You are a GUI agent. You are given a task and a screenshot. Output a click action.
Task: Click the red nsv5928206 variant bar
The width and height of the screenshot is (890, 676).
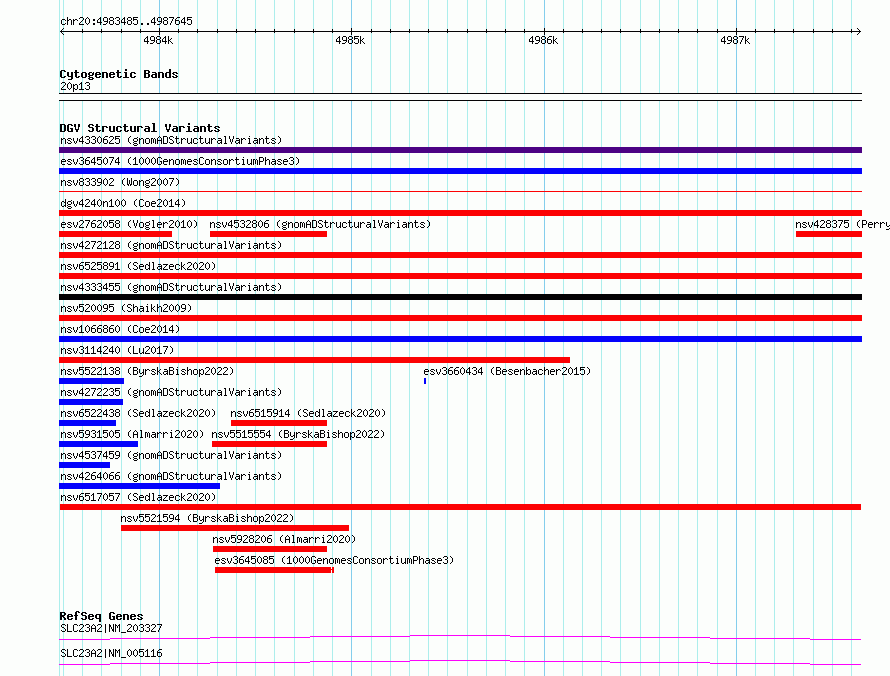pyautogui.click(x=270, y=549)
